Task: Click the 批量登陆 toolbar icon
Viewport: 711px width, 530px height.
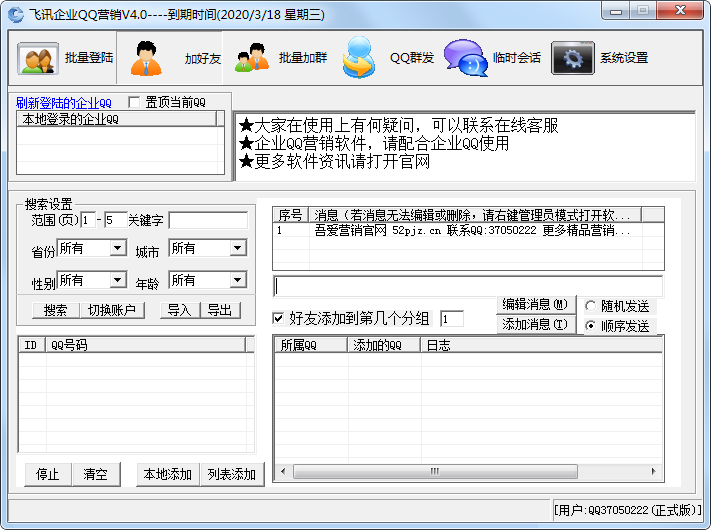Action: pyautogui.click(x=39, y=58)
